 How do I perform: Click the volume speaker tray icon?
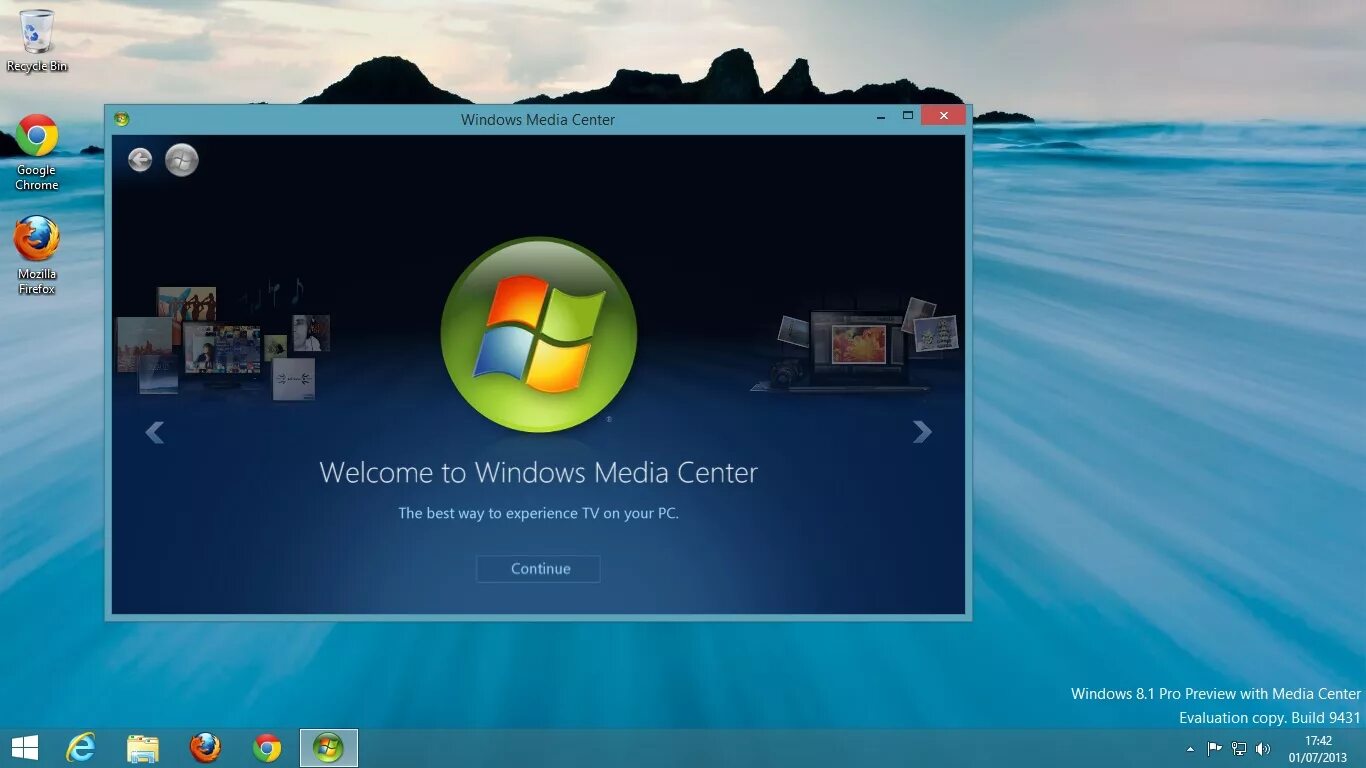[1263, 748]
